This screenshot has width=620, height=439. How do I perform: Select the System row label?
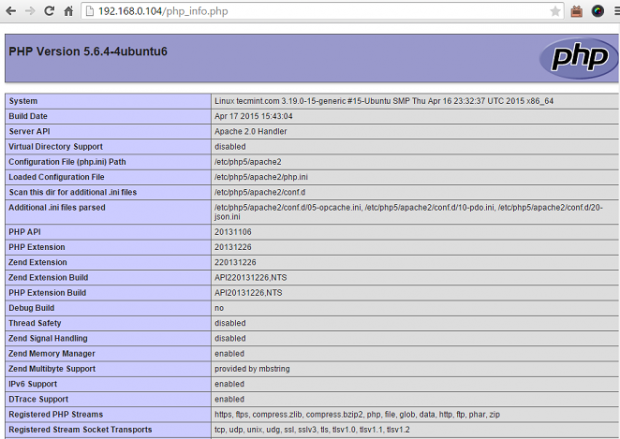pos(23,101)
